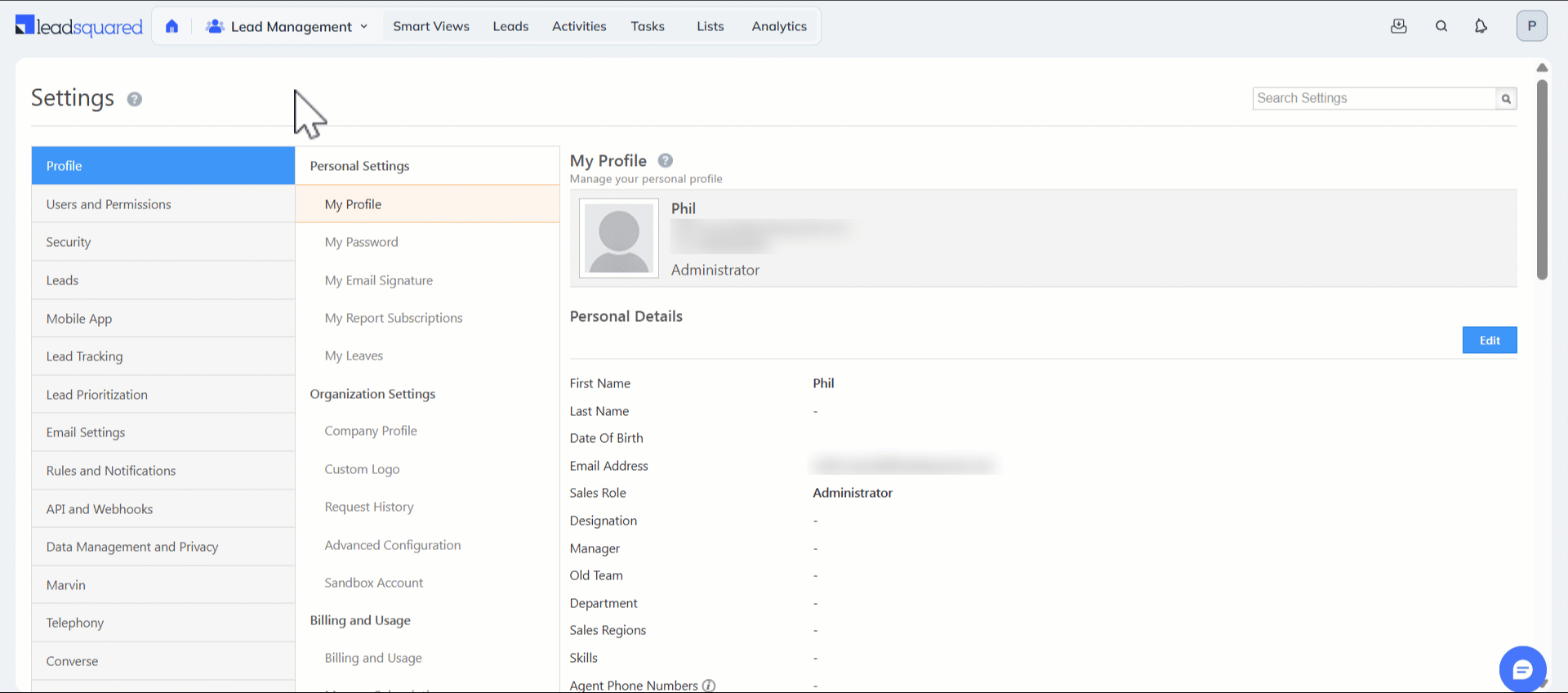Open the user avatar P menu
Image resolution: width=1568 pixels, height=693 pixels.
[x=1531, y=26]
